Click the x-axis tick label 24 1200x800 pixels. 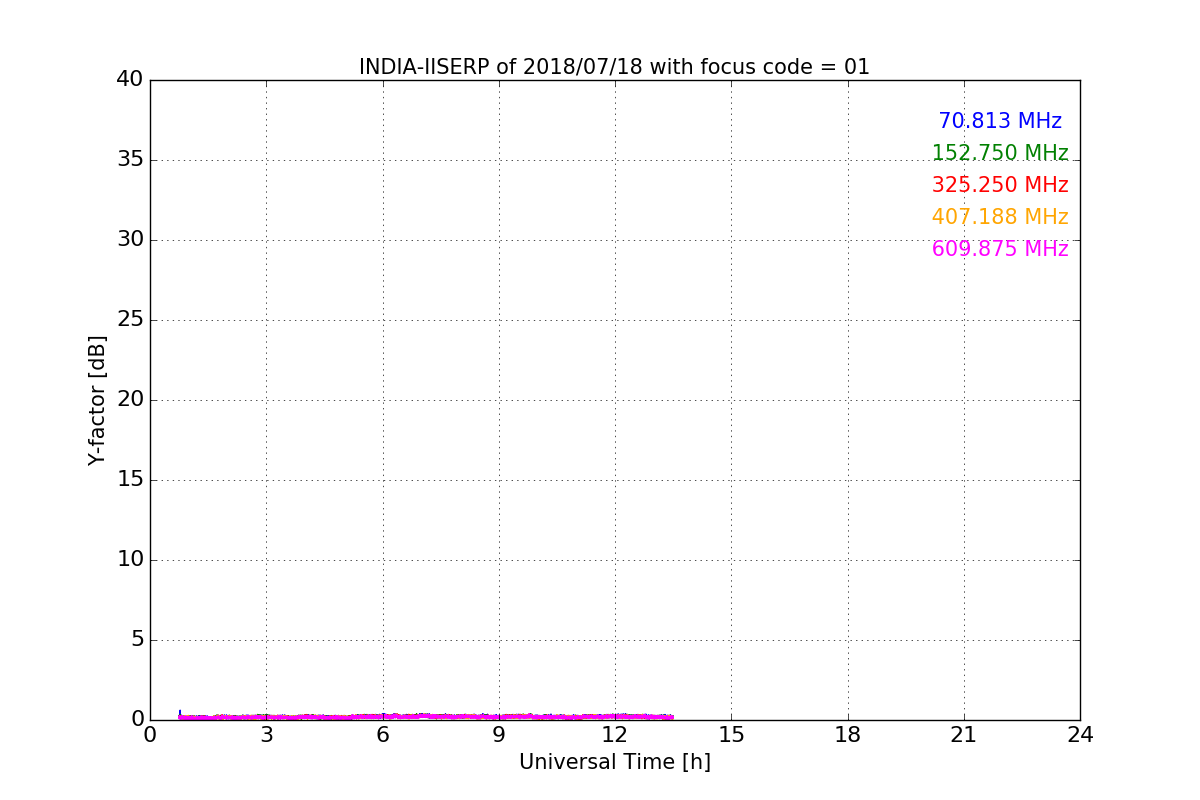coord(1080,735)
